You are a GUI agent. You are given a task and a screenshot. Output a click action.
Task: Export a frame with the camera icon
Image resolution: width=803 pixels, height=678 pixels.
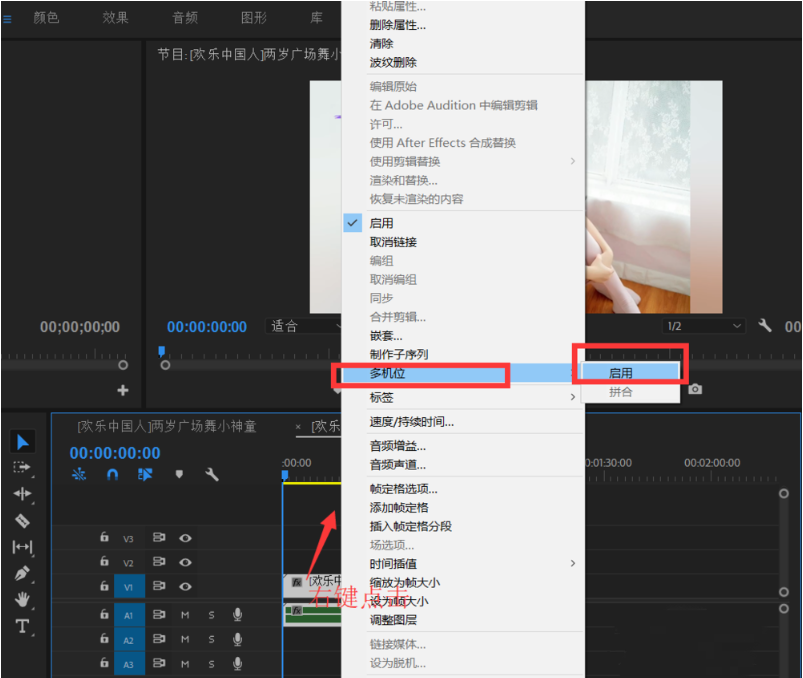tap(695, 389)
